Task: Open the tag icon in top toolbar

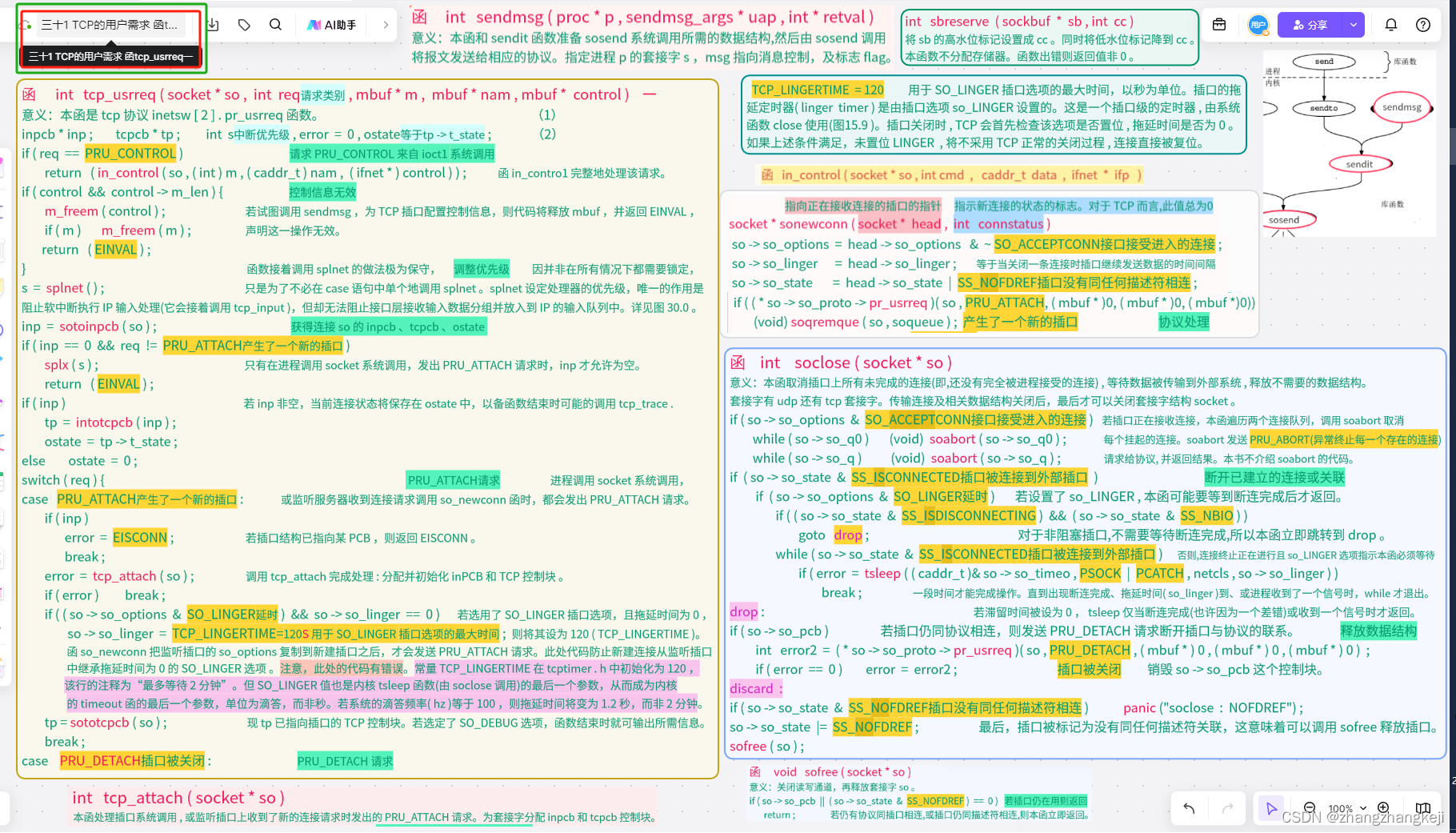Action: pos(244,25)
